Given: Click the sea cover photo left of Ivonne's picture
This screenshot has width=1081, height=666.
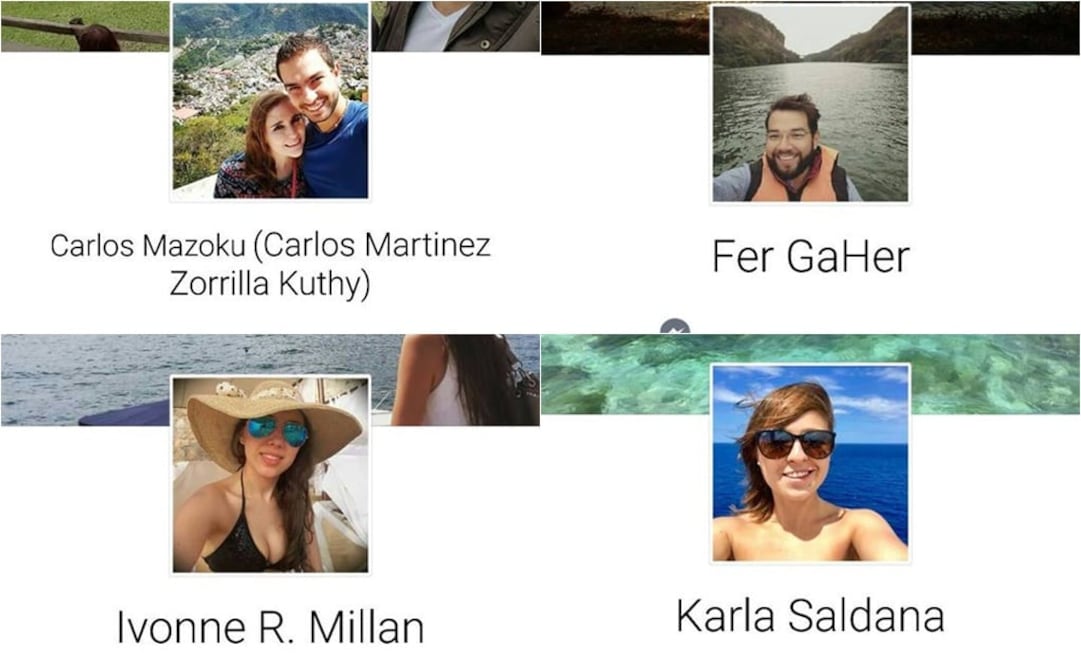Looking at the screenshot, I should 85,380.
